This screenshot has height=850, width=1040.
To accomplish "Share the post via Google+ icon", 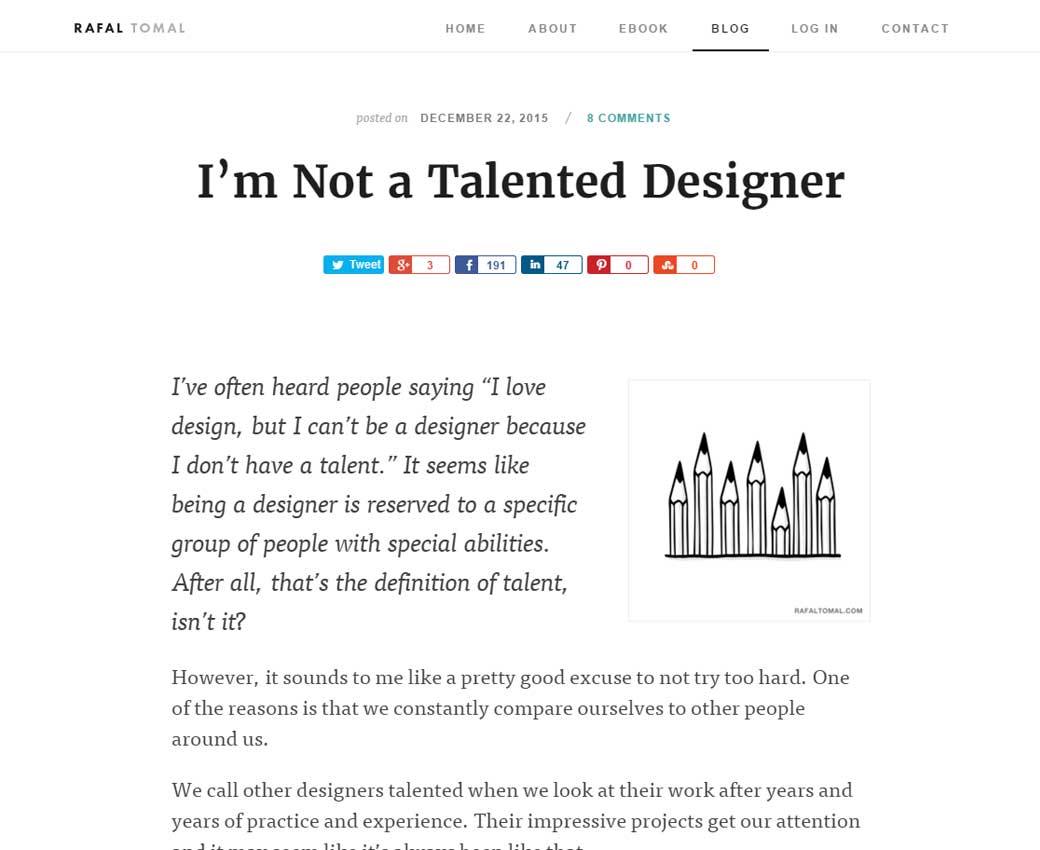I will [401, 265].
